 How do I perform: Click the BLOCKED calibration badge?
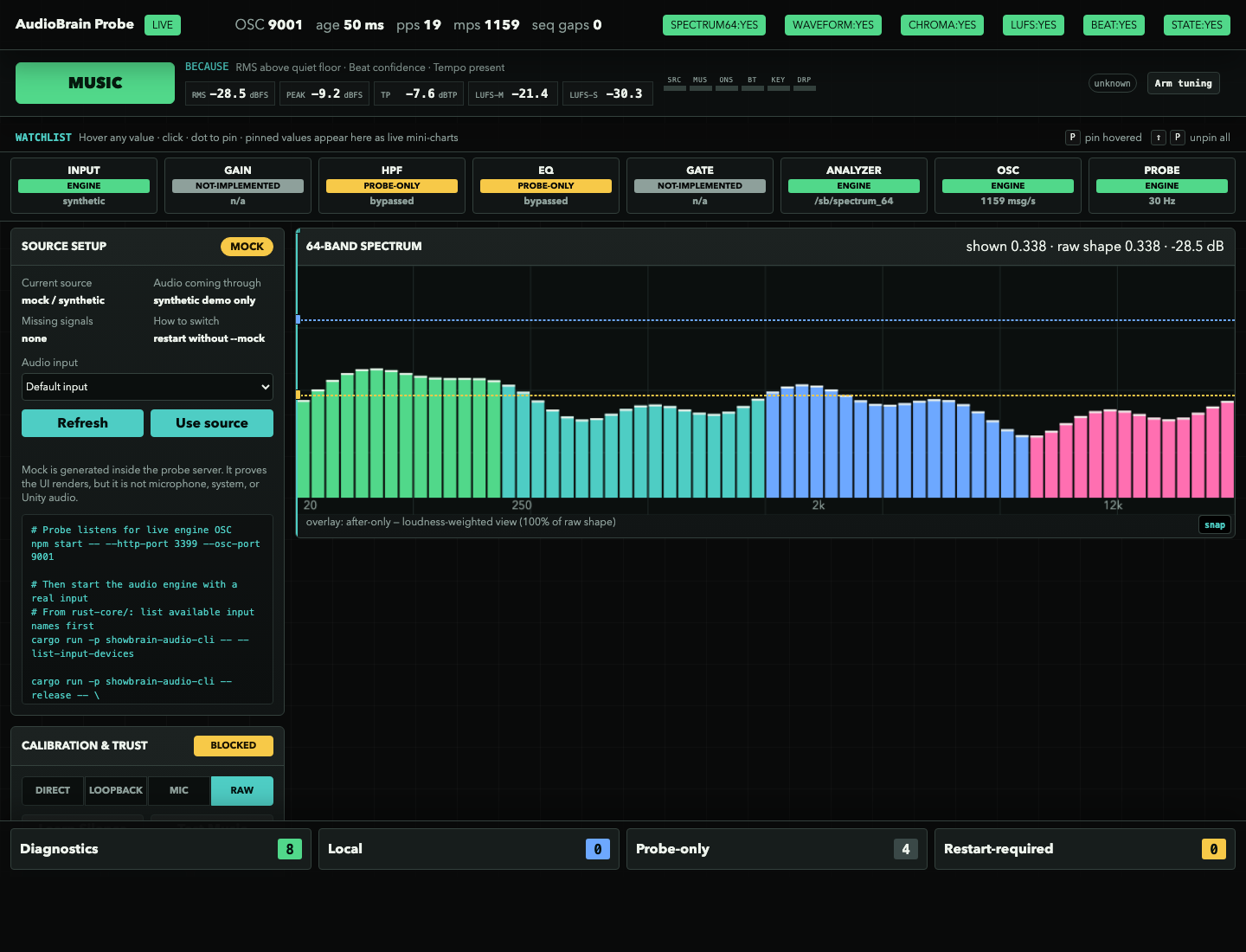(234, 745)
